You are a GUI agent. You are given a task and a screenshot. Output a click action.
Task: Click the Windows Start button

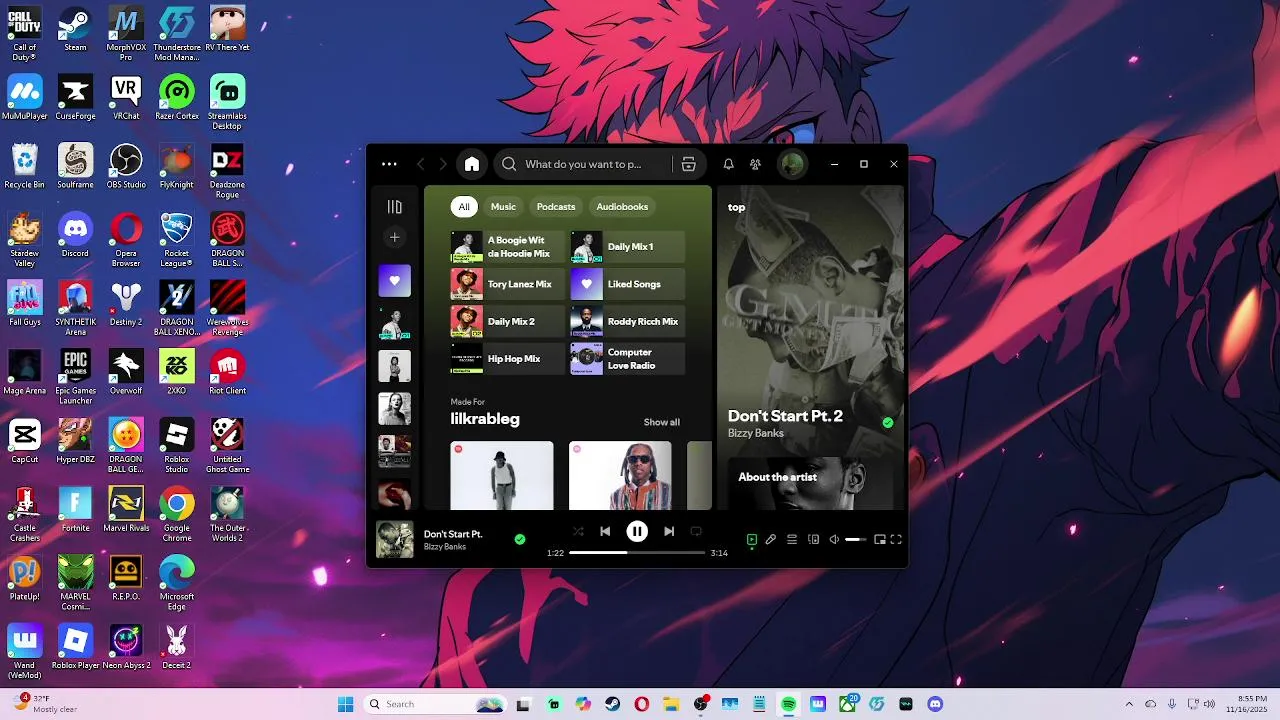click(345, 704)
